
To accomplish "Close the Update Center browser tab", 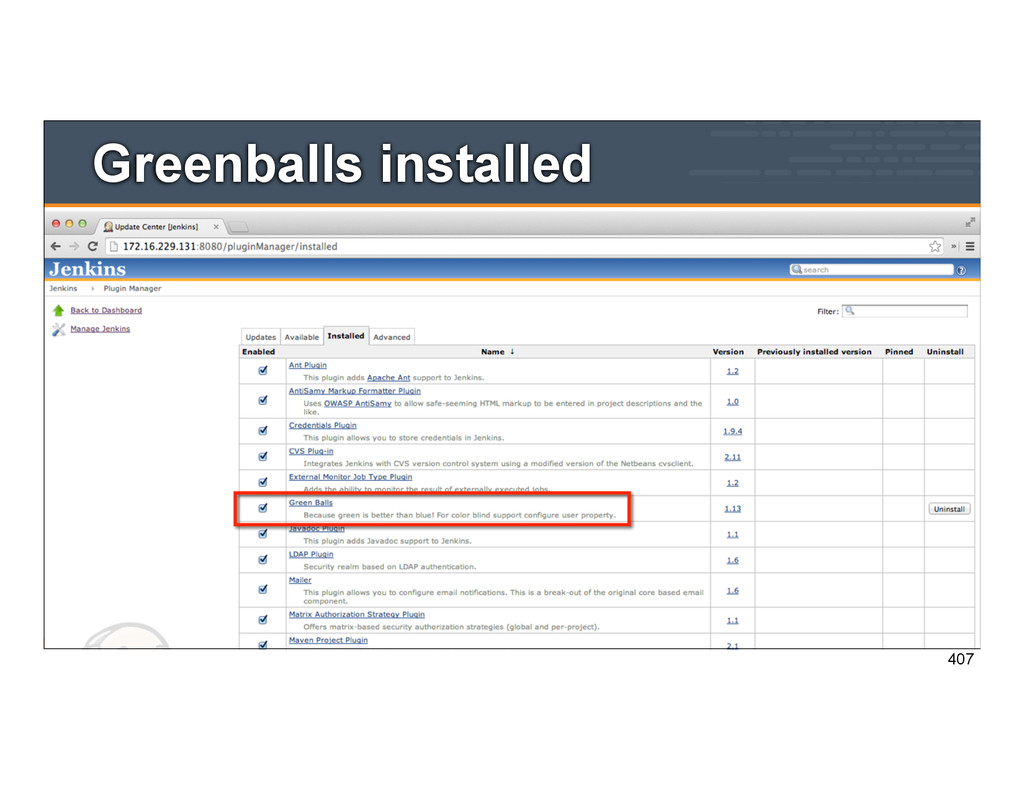I will click(x=216, y=227).
